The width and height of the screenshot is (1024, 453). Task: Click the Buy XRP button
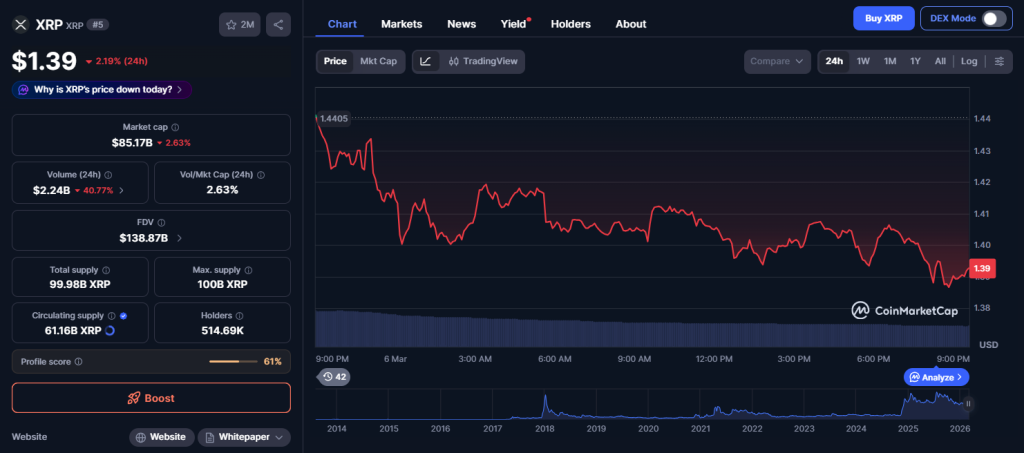pyautogui.click(x=883, y=19)
